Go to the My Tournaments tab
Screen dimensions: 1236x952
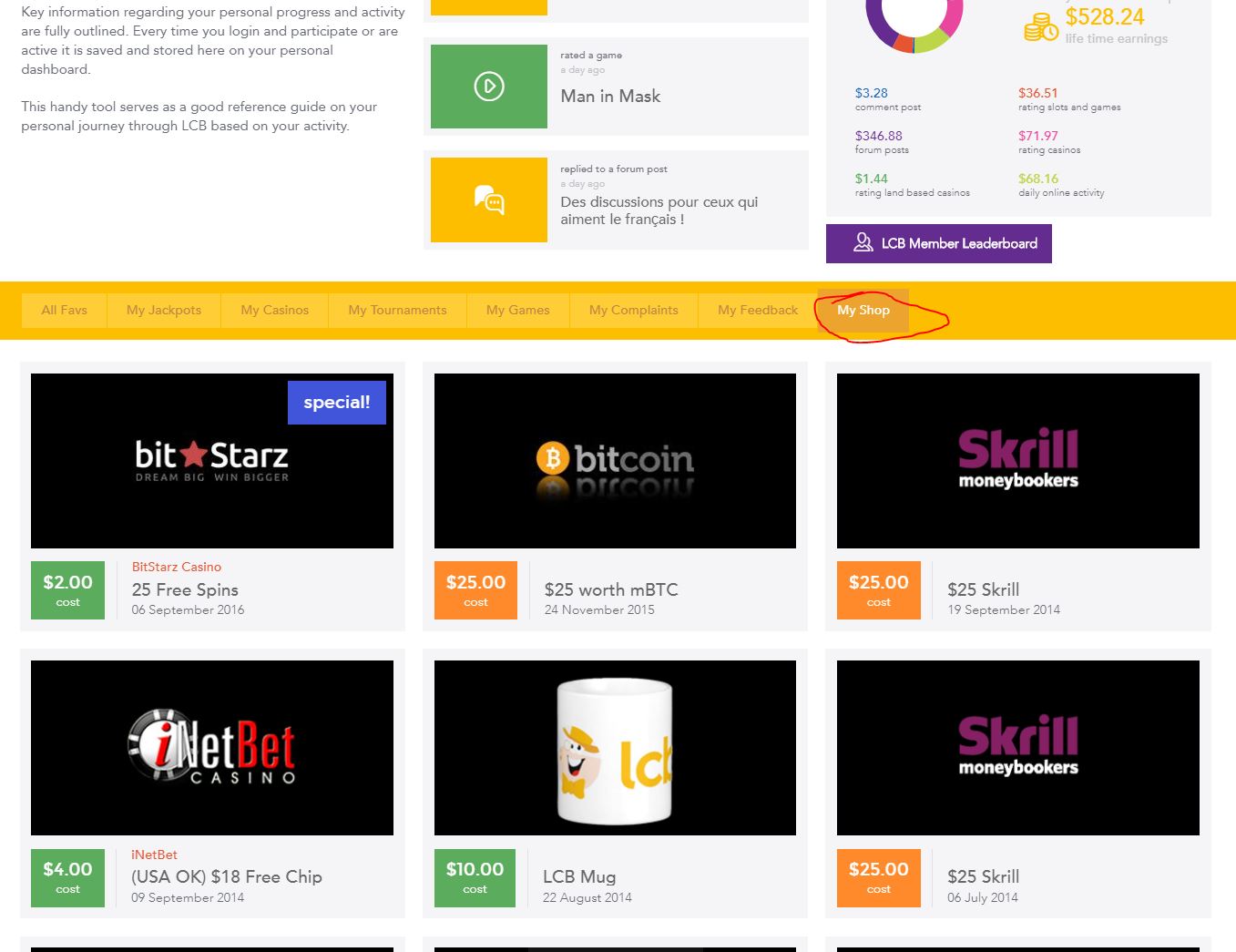(397, 310)
